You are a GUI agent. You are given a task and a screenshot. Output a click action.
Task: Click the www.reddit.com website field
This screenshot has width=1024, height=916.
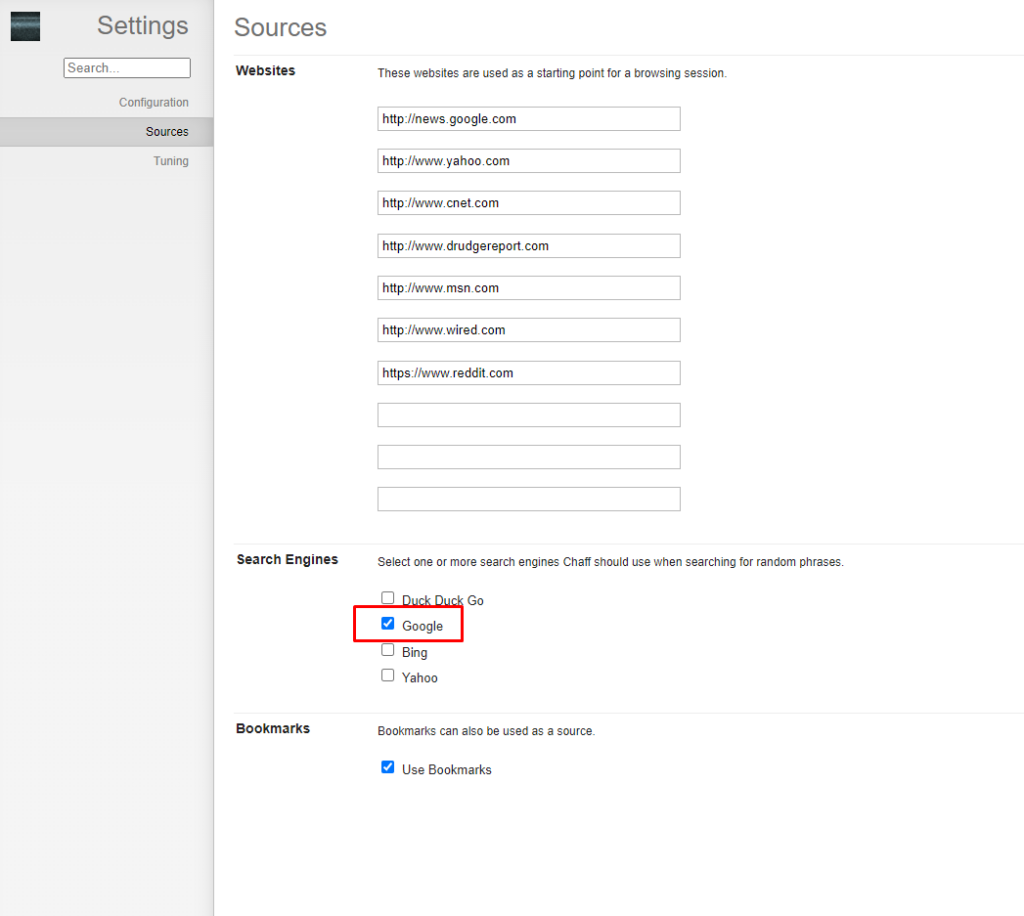pos(528,373)
